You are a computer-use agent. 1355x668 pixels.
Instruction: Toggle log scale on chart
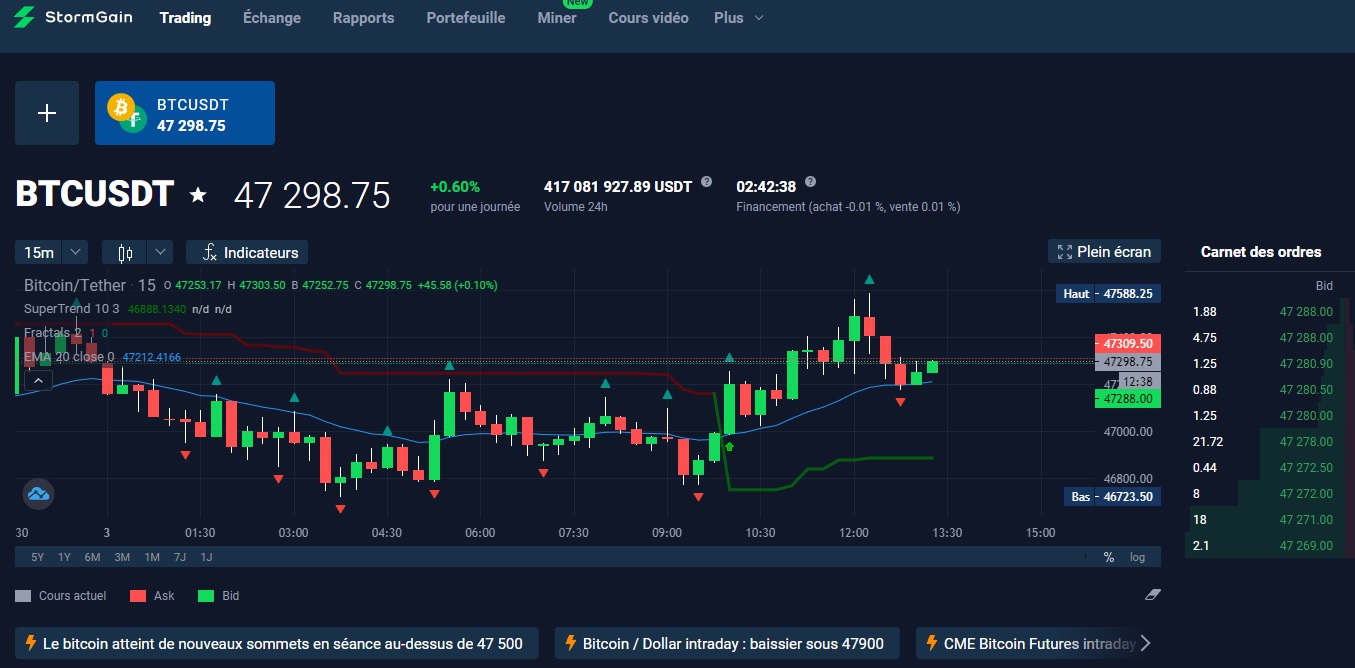(1137, 557)
